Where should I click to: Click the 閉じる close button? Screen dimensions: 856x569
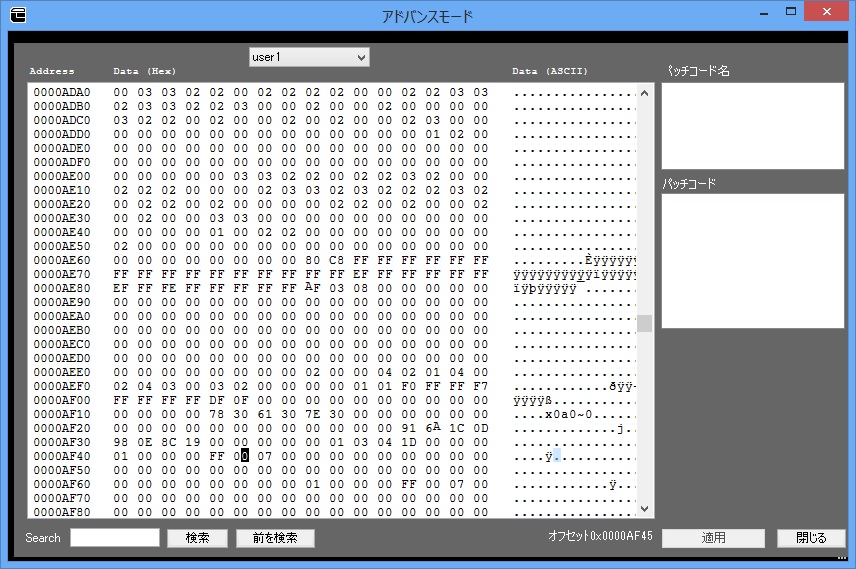811,538
